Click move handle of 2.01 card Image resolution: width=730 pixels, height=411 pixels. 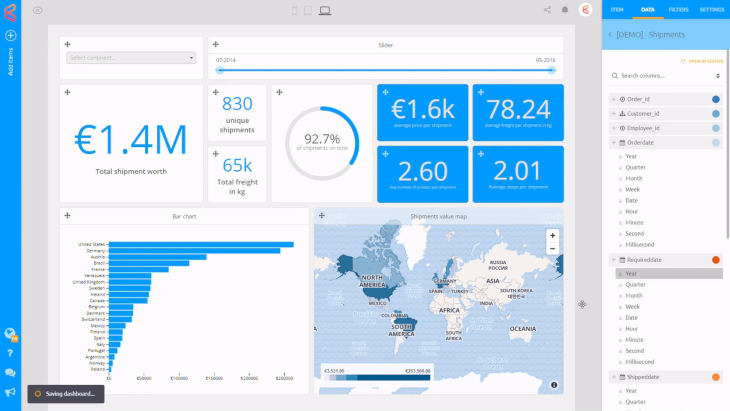(x=481, y=154)
